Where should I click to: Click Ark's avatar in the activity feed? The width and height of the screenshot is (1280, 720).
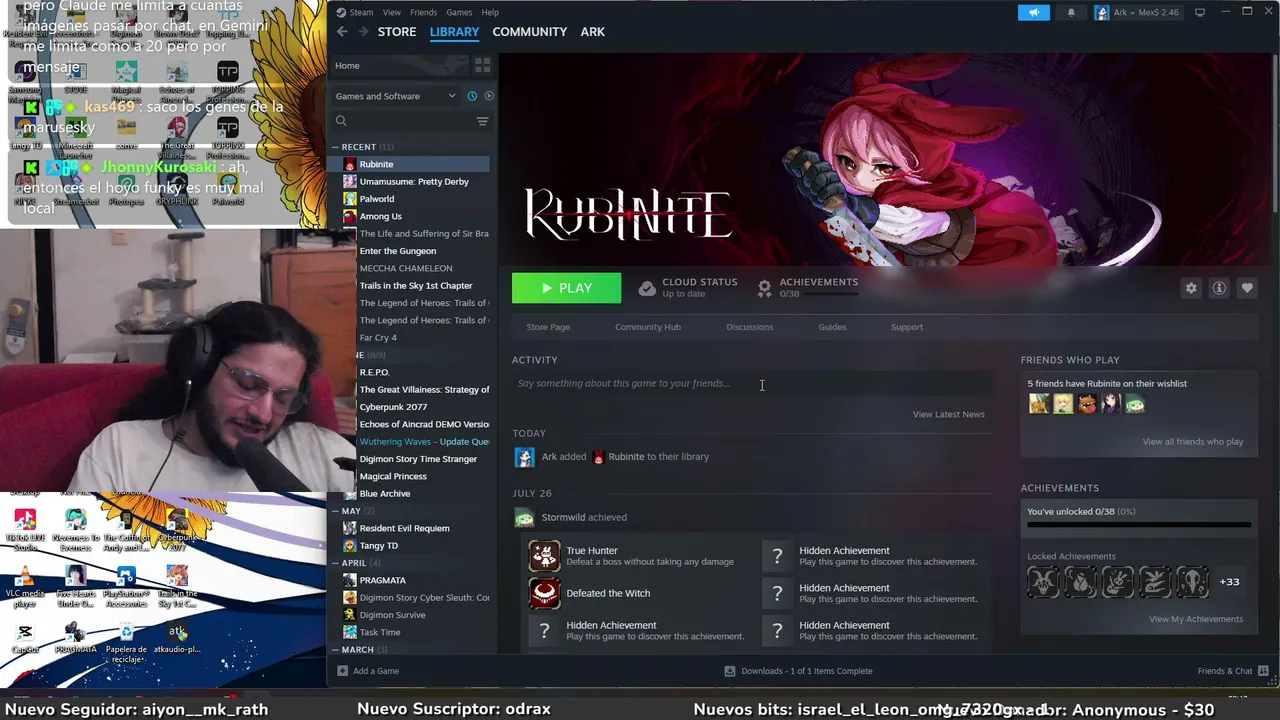(x=524, y=457)
